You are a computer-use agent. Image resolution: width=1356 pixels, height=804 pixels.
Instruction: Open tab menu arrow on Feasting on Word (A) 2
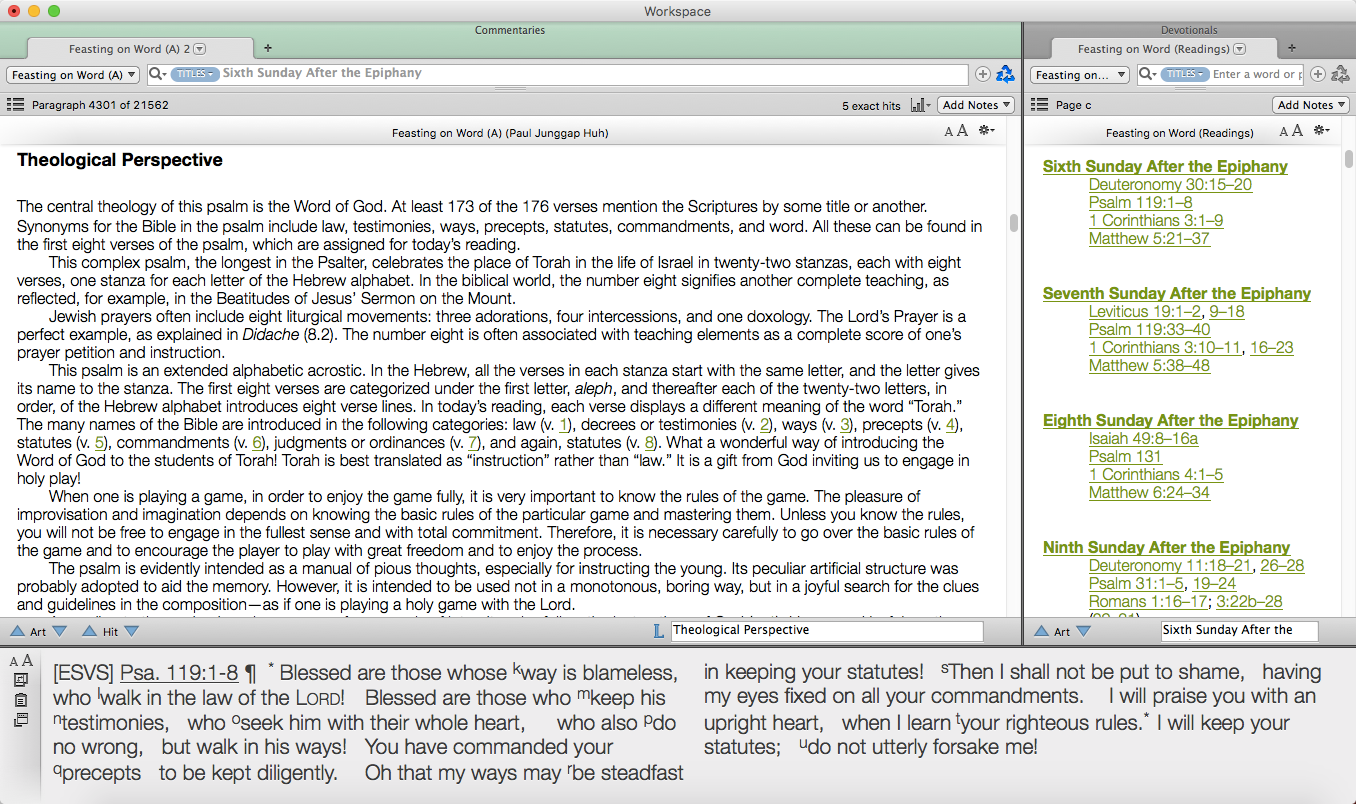(x=200, y=49)
